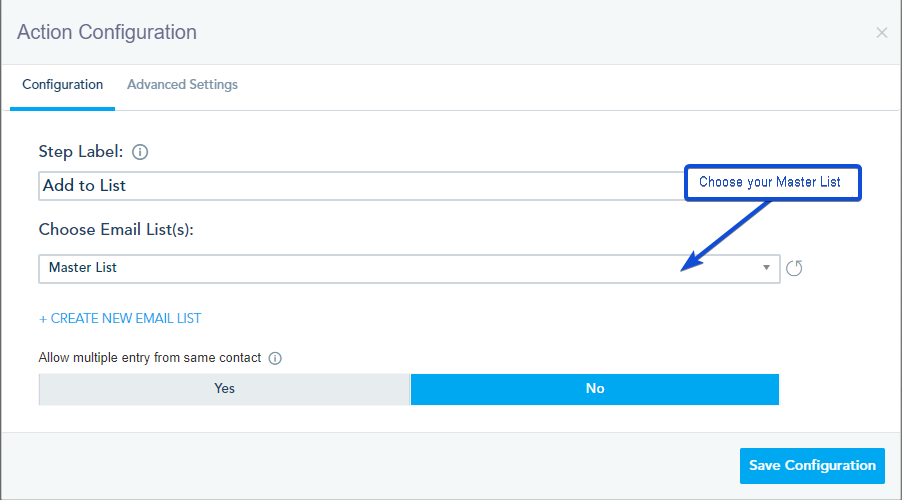Expand the email list dropdown caret

[x=766, y=268]
